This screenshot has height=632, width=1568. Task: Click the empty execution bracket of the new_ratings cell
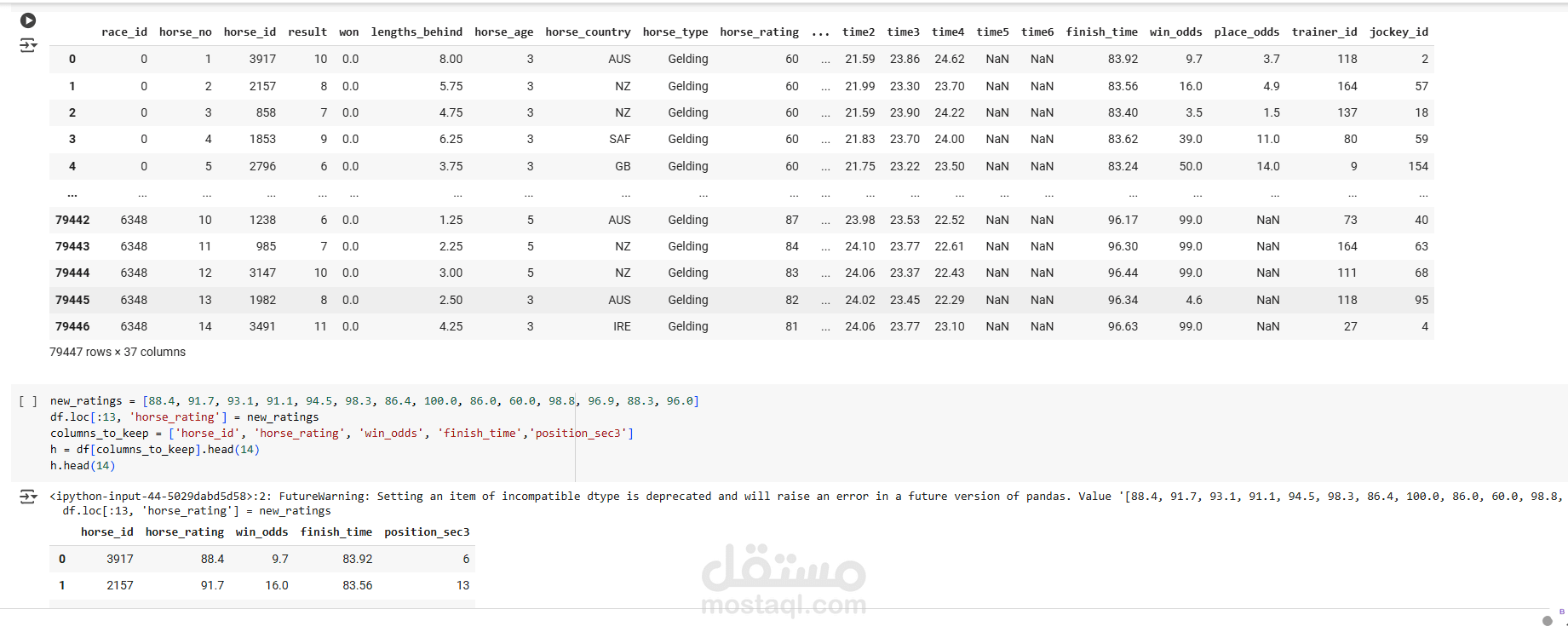coord(27,401)
